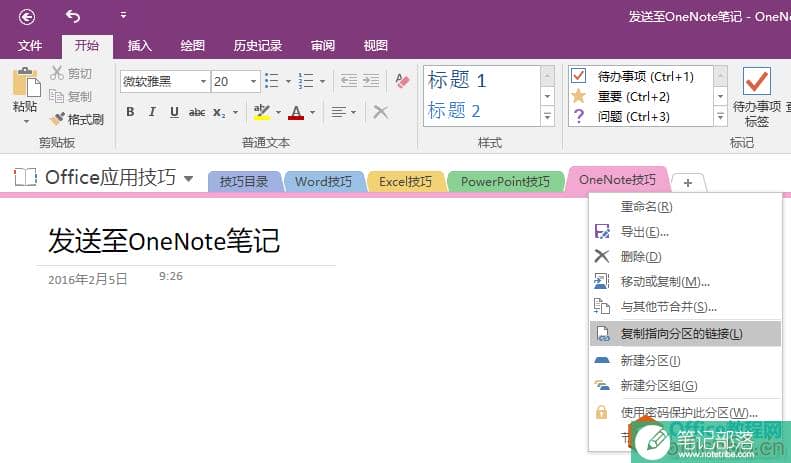The image size is (791, 463).
Task: Add a new section with plus tab
Action: click(x=688, y=183)
